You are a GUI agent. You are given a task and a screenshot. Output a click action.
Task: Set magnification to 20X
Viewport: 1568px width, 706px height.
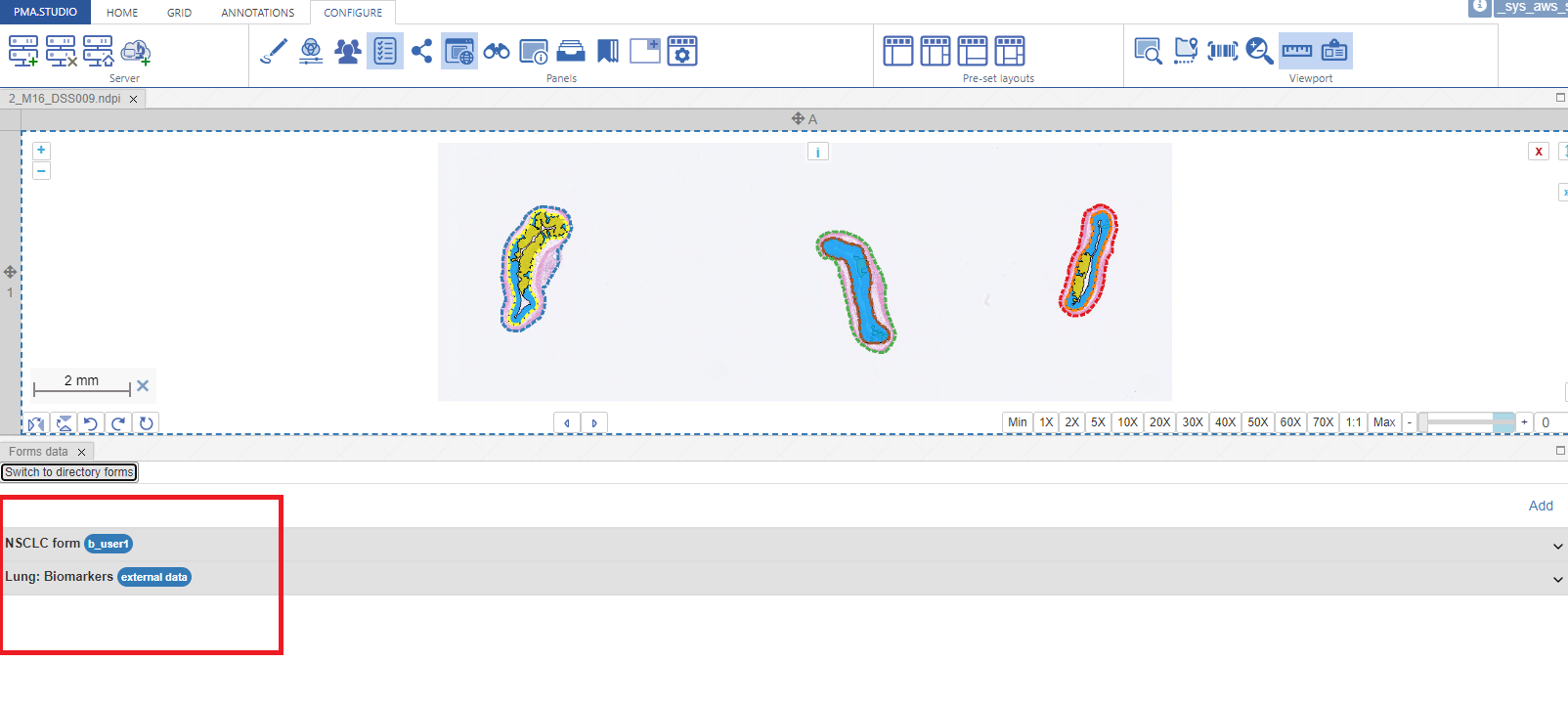point(1159,422)
